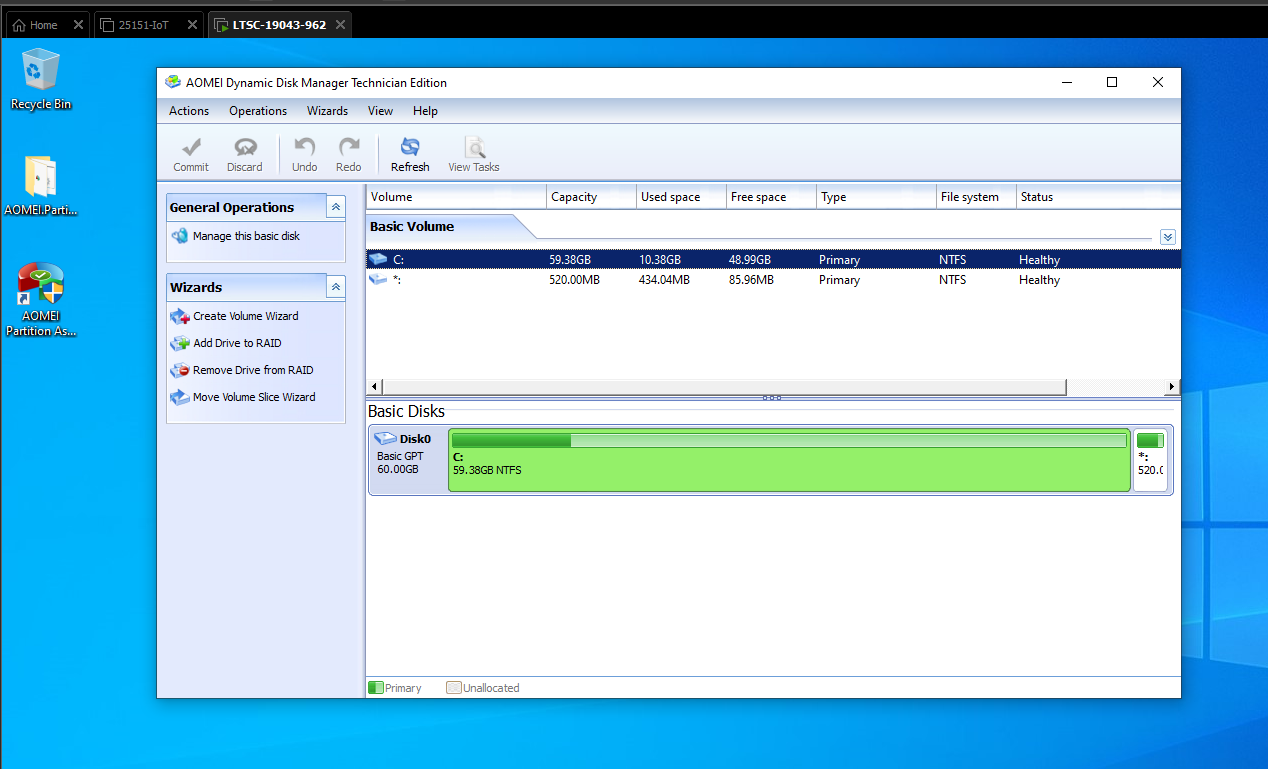Select AOMEI Partition Assistant desktop shortcut
Screen dimensions: 1268x769
point(41,300)
